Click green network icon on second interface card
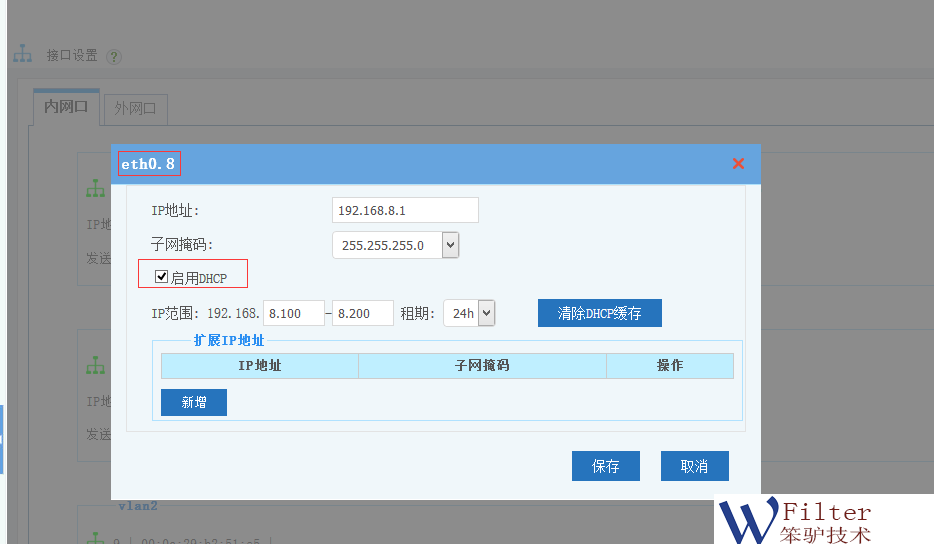The image size is (934, 544). (x=95, y=366)
